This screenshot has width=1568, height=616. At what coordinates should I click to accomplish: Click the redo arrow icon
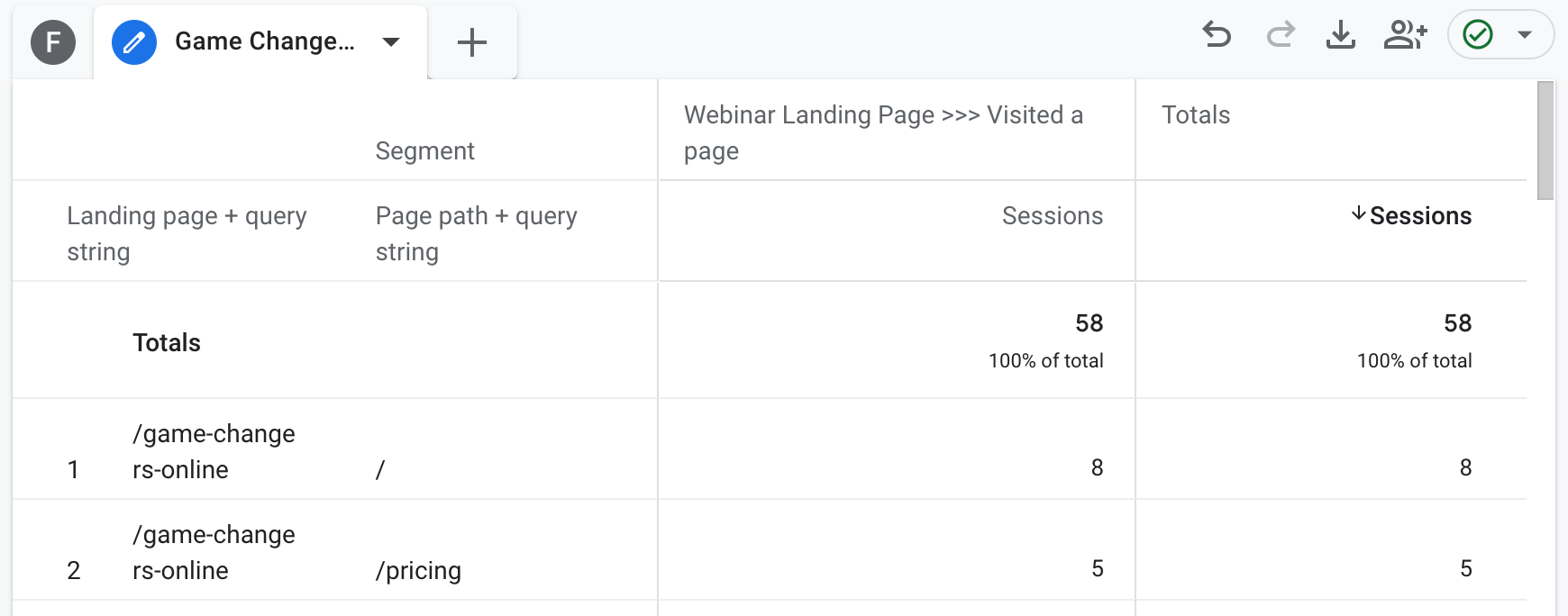point(1281,35)
